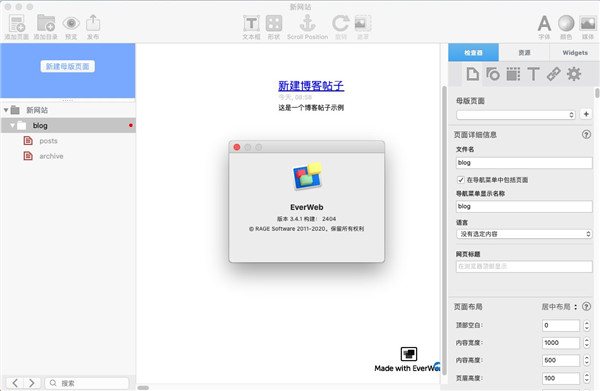Switch to the Widgets tab
Viewport: 600px width, 391px height.
pos(575,52)
